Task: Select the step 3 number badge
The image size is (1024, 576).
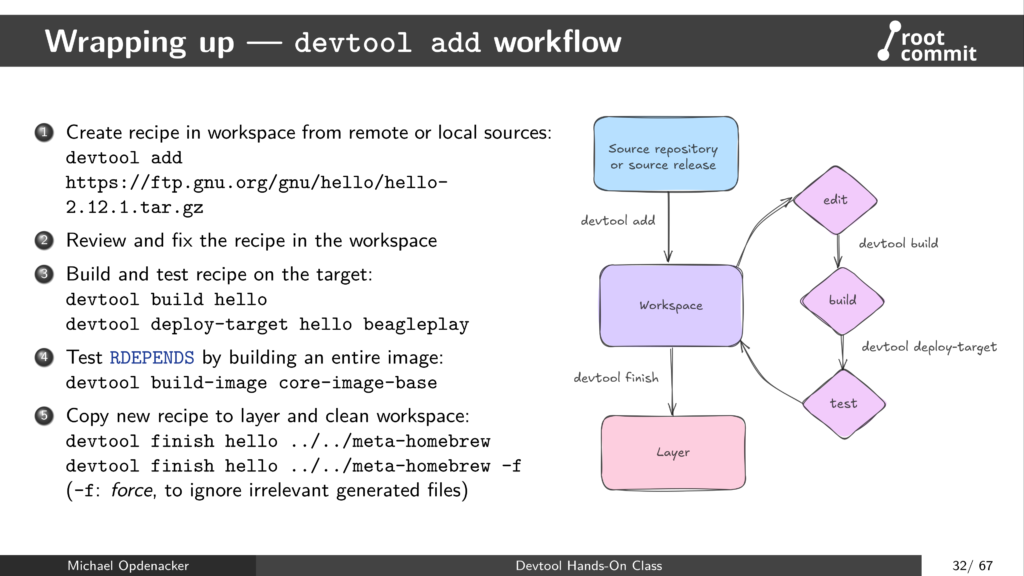Action: tap(42, 273)
